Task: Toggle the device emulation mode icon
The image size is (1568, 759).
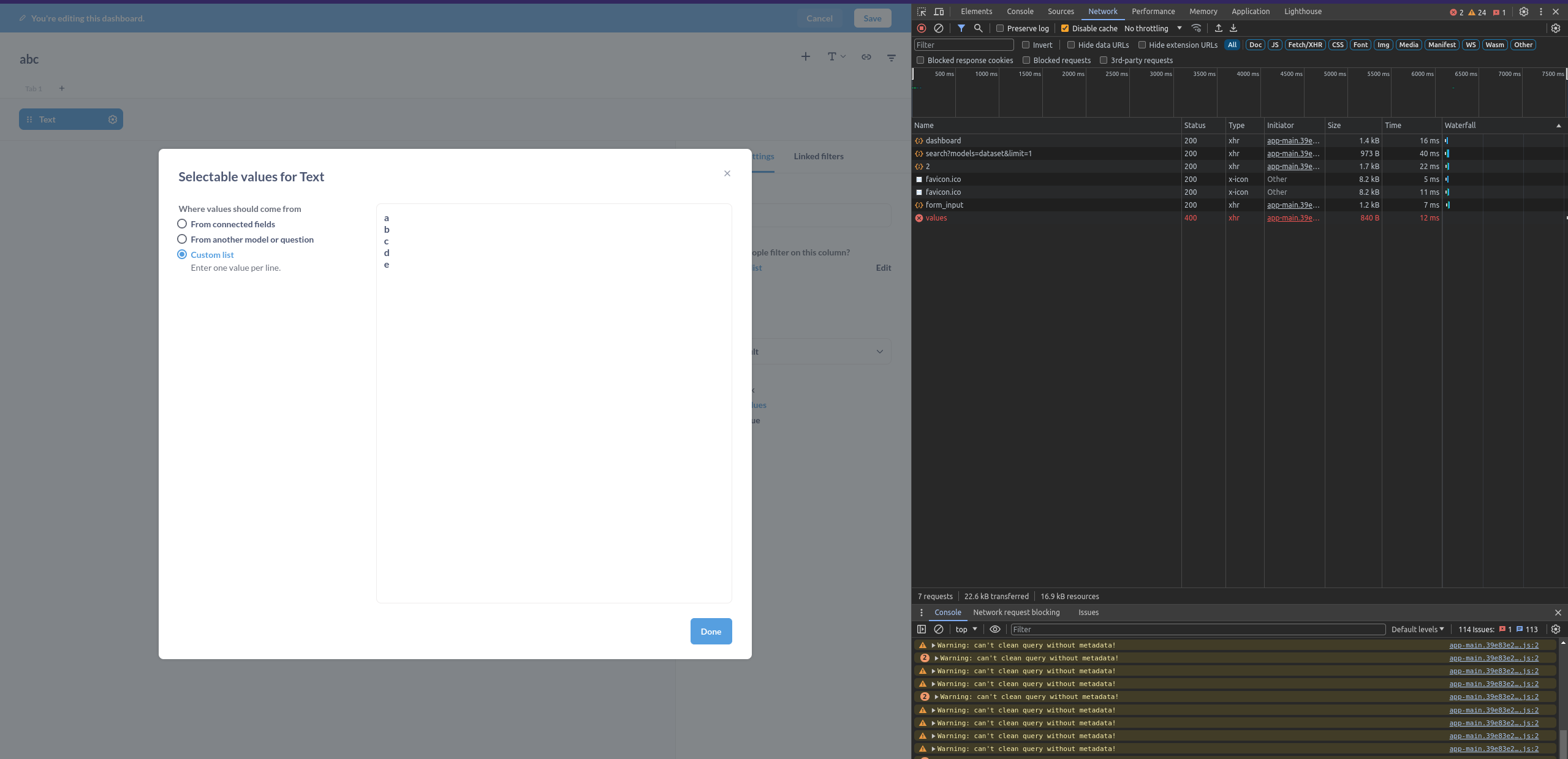Action: click(x=939, y=12)
